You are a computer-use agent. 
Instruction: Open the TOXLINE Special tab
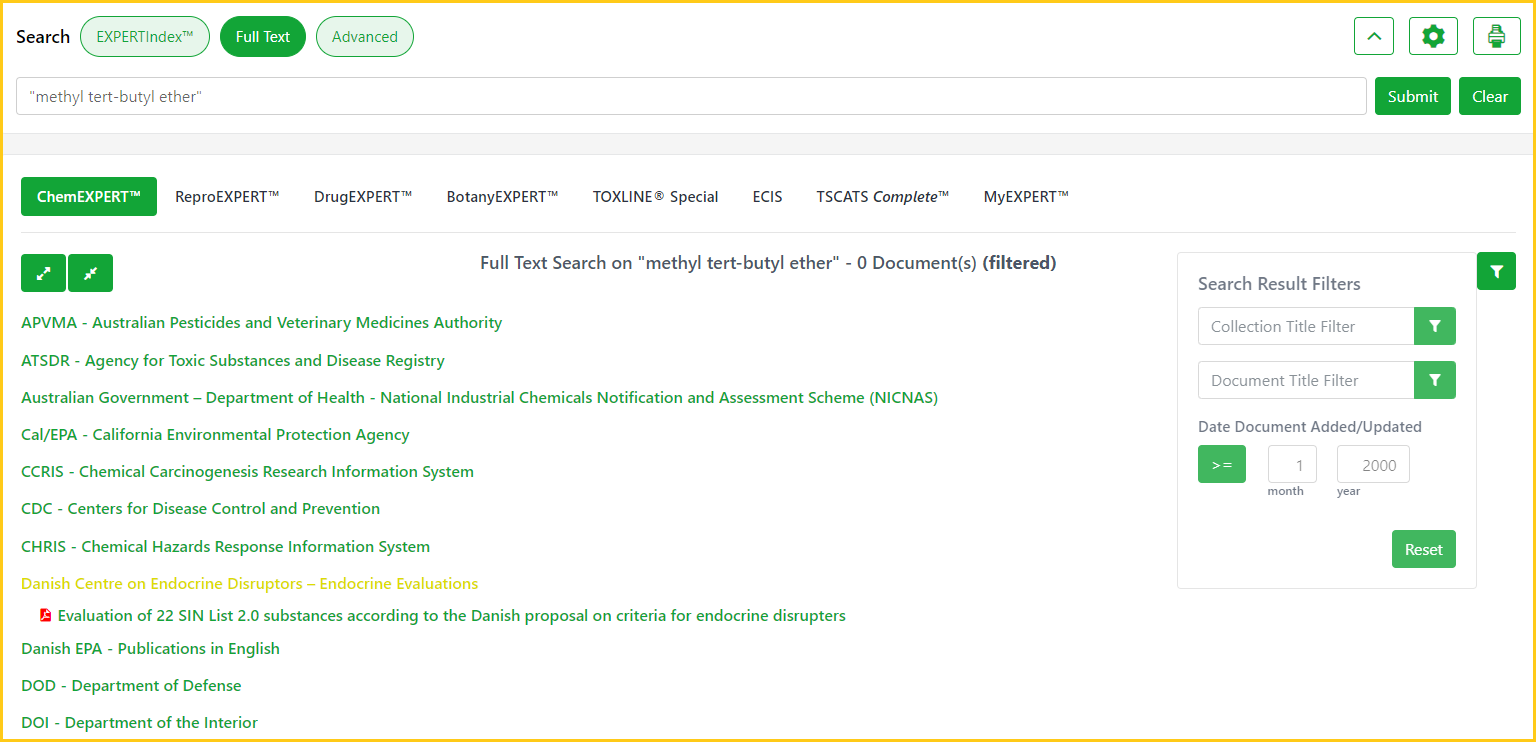click(655, 197)
